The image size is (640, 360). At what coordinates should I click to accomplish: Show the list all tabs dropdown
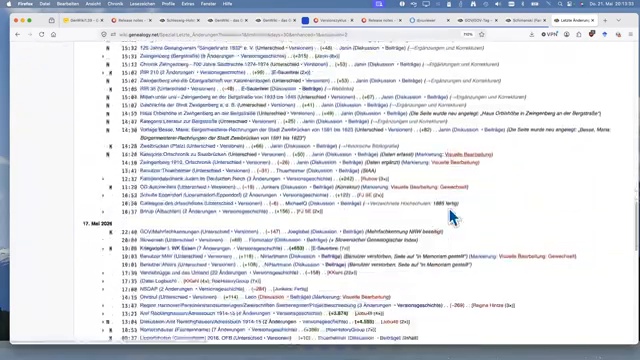click(619, 20)
